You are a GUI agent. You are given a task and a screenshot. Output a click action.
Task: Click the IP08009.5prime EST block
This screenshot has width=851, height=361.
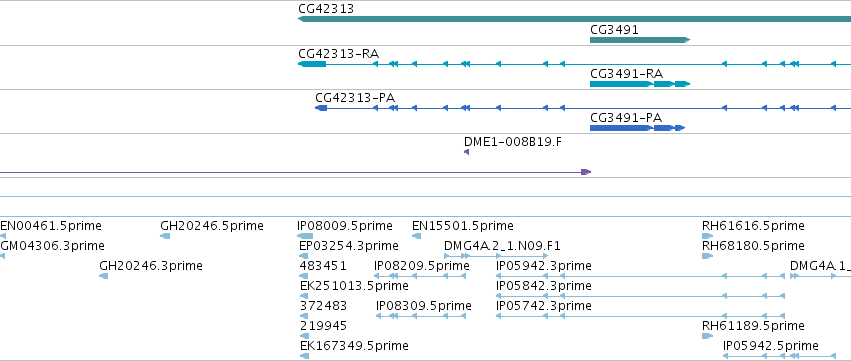(x=305, y=236)
